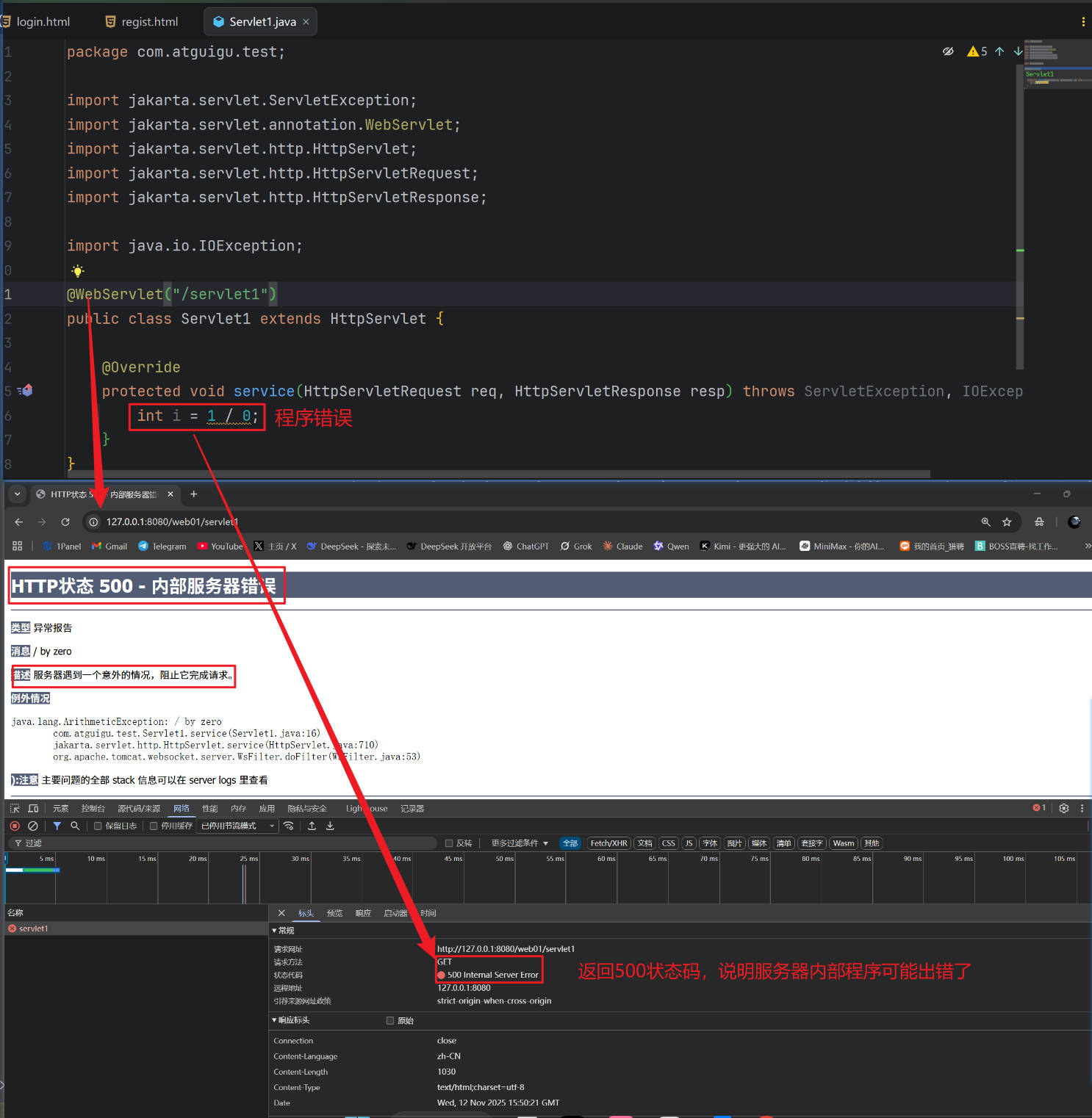The width and height of the screenshot is (1092, 1118).
Task: Open the network search magnifier icon
Action: 75,826
